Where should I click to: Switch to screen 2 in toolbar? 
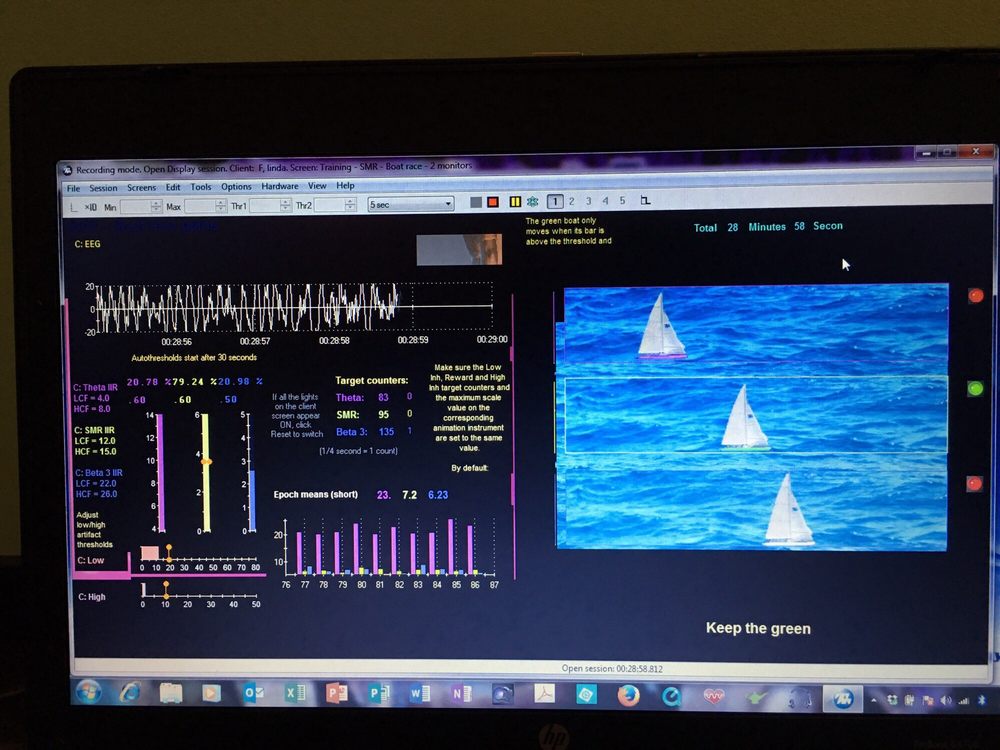pyautogui.click(x=572, y=202)
